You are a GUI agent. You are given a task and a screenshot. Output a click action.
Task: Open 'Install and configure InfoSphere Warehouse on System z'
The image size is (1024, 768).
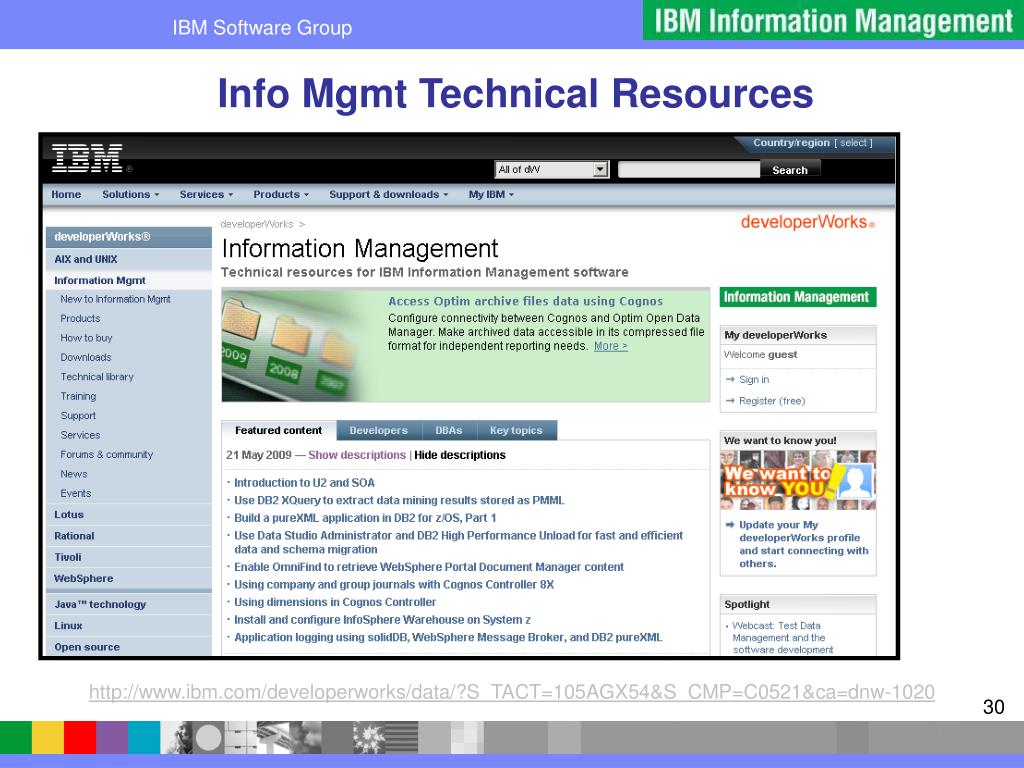click(382, 620)
